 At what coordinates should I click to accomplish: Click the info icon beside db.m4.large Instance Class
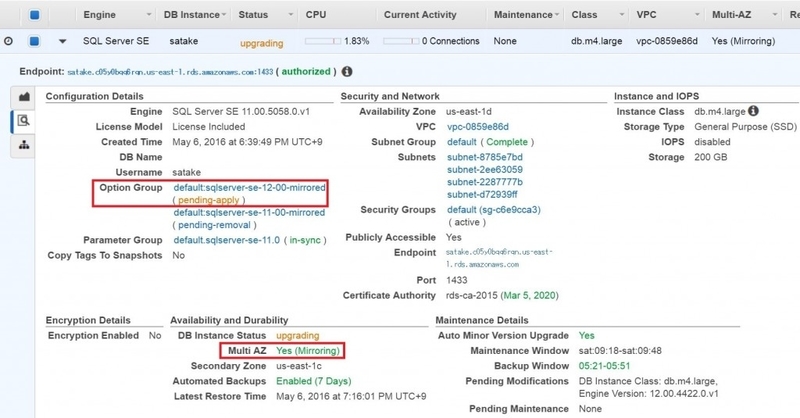(x=753, y=111)
